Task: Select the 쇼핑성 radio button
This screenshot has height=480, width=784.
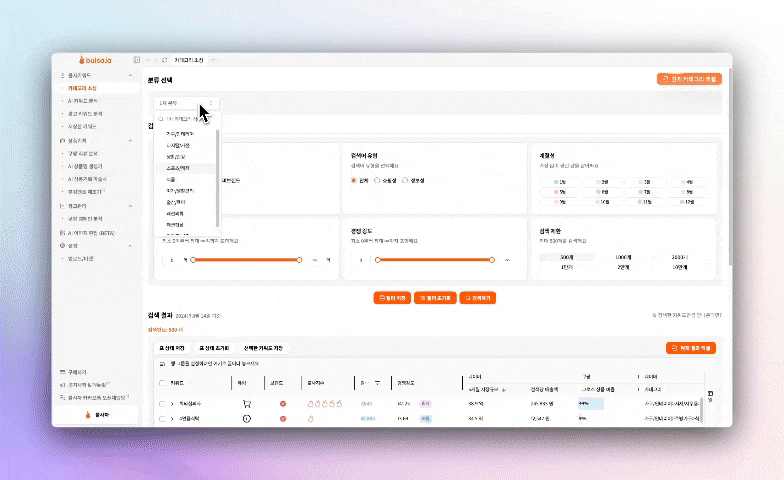Action: click(x=377, y=180)
